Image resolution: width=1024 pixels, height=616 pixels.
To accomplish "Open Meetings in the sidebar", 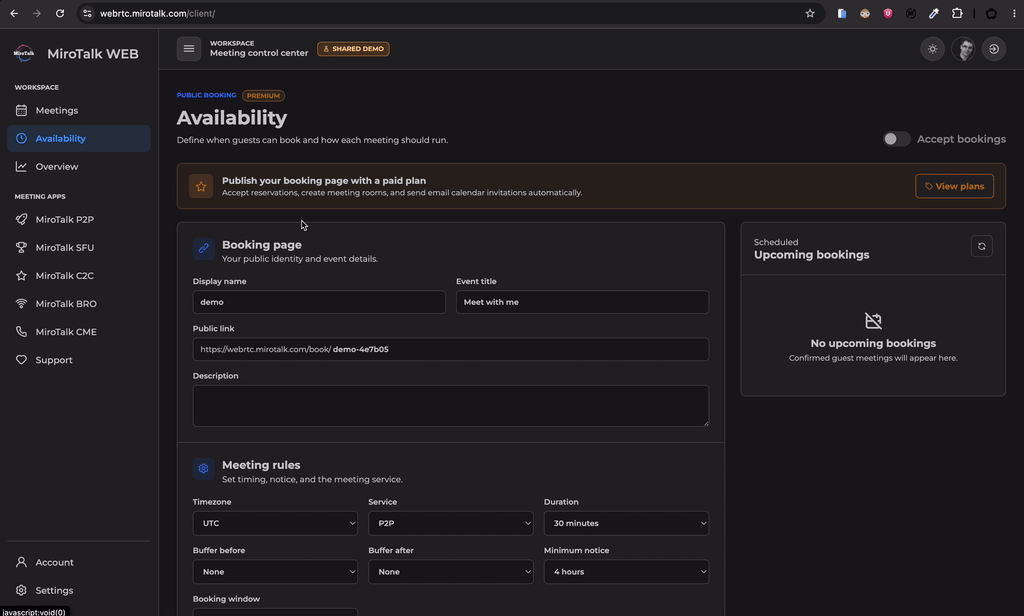I will [78, 110].
